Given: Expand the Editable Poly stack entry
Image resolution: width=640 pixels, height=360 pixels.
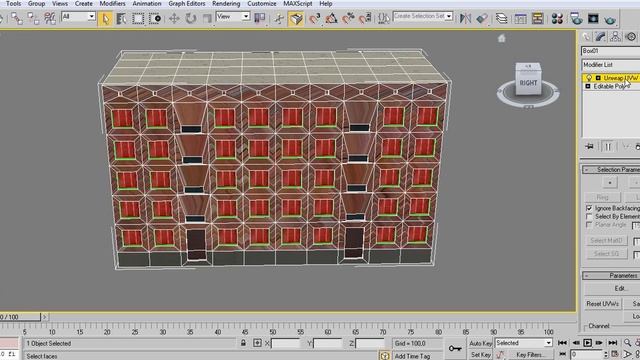Looking at the screenshot, I should (x=588, y=86).
